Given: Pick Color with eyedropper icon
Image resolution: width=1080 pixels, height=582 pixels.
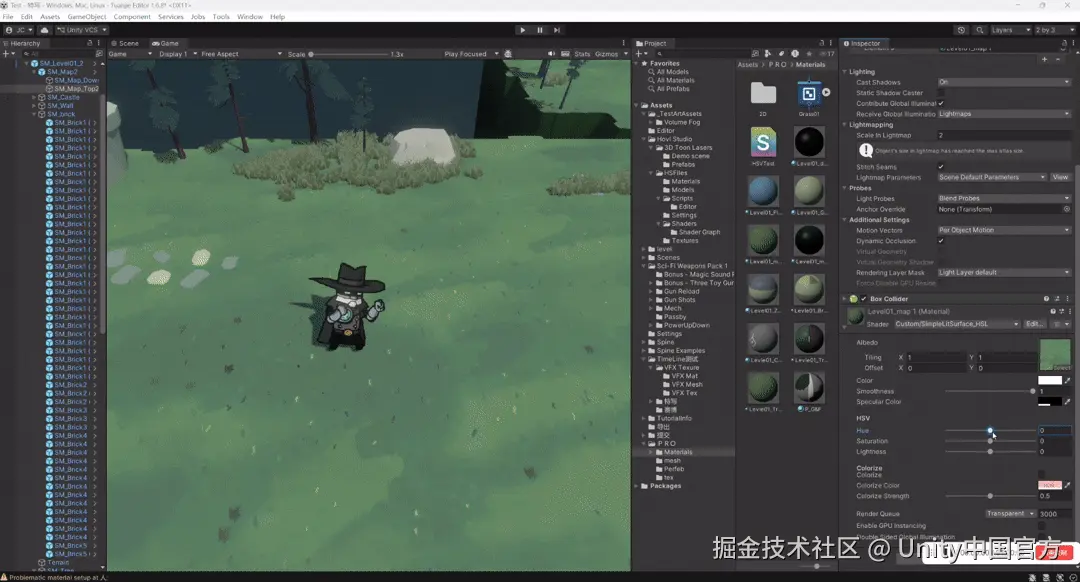Looking at the screenshot, I should [1068, 381].
